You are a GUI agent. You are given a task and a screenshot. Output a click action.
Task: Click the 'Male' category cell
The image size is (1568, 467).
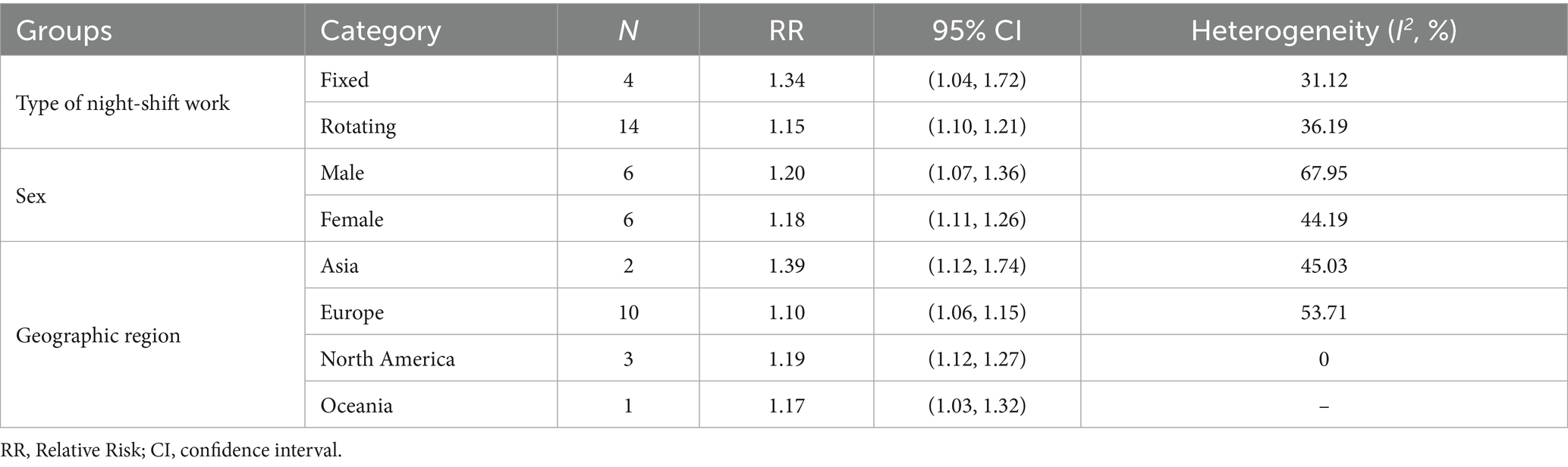point(342,173)
